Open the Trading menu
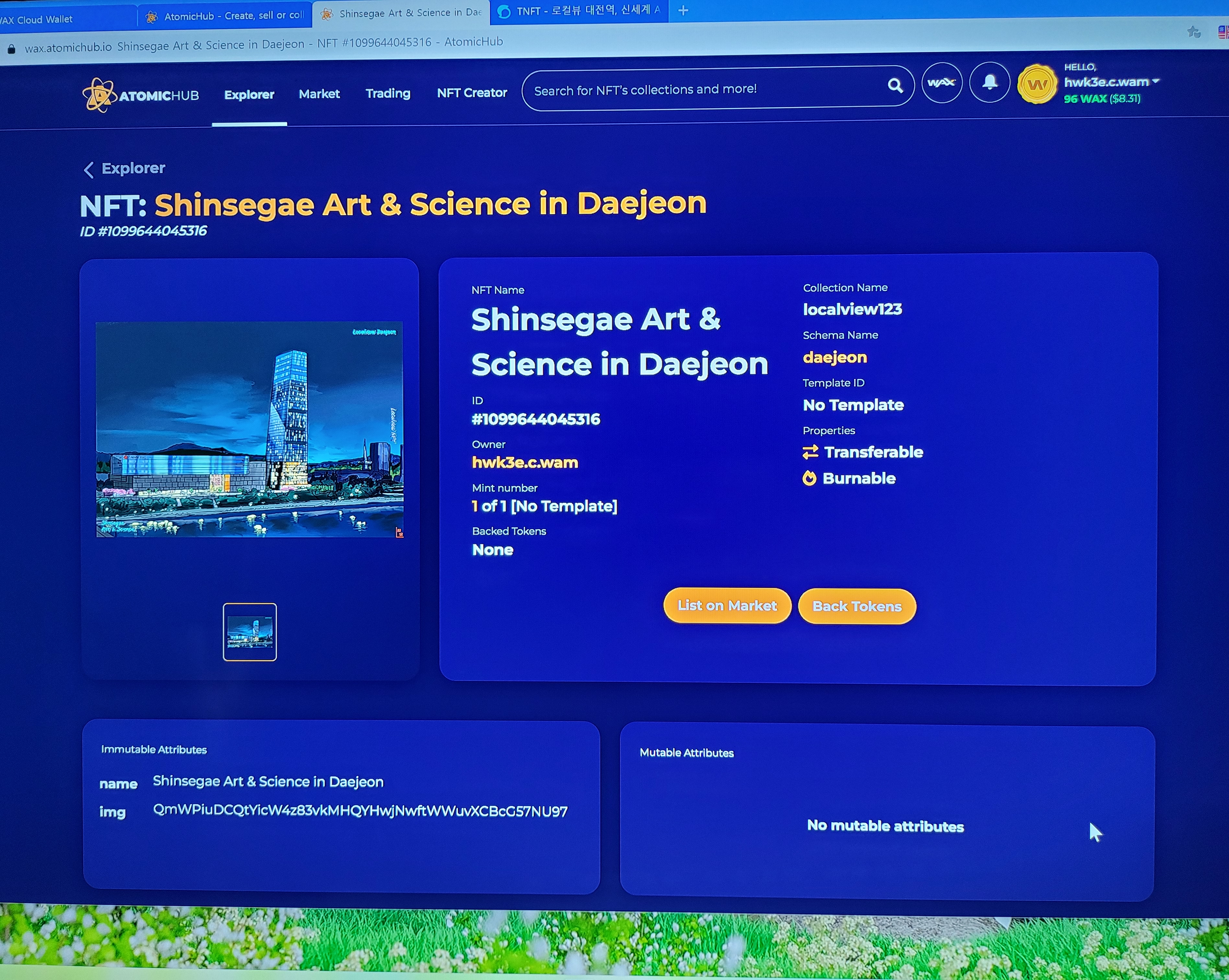Image resolution: width=1229 pixels, height=980 pixels. click(x=388, y=94)
